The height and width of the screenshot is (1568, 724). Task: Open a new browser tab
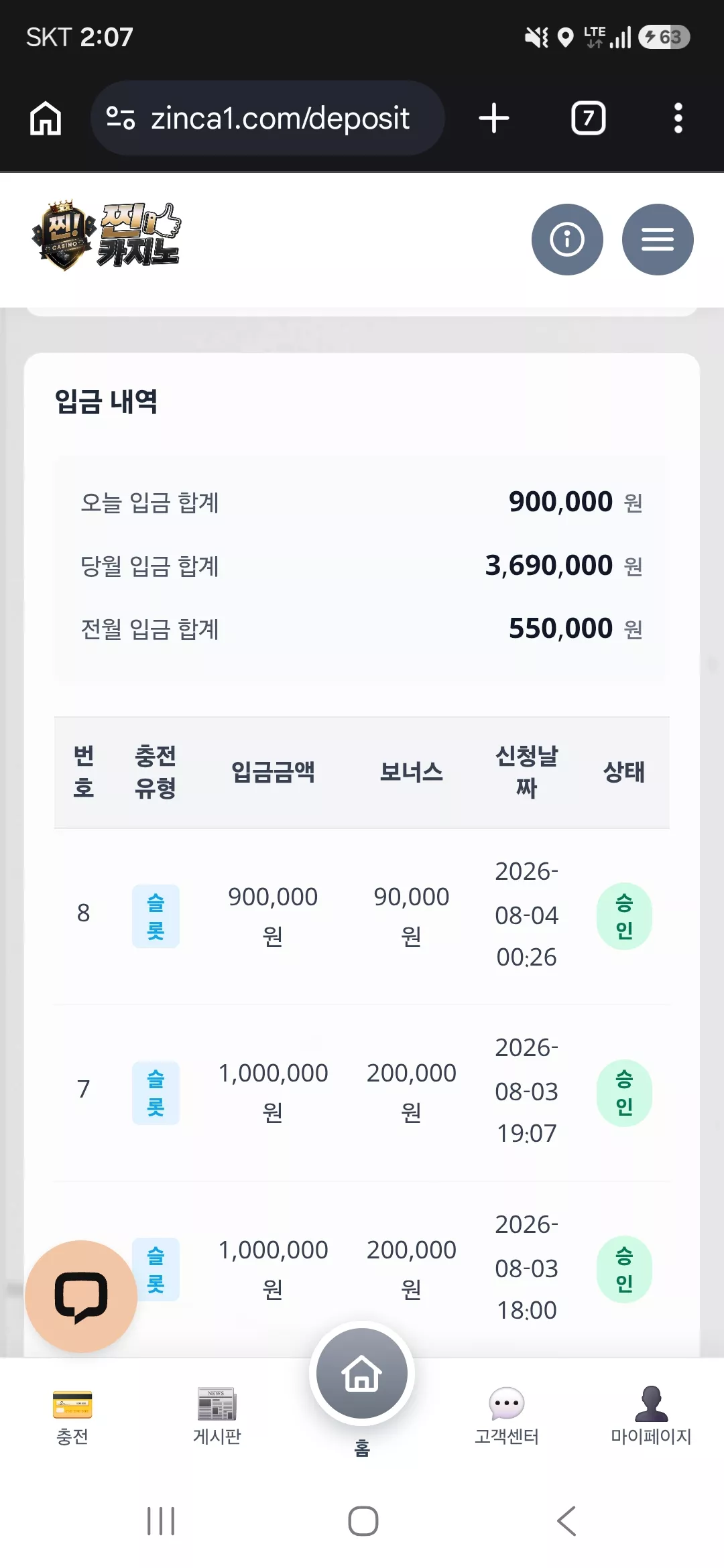(x=494, y=119)
